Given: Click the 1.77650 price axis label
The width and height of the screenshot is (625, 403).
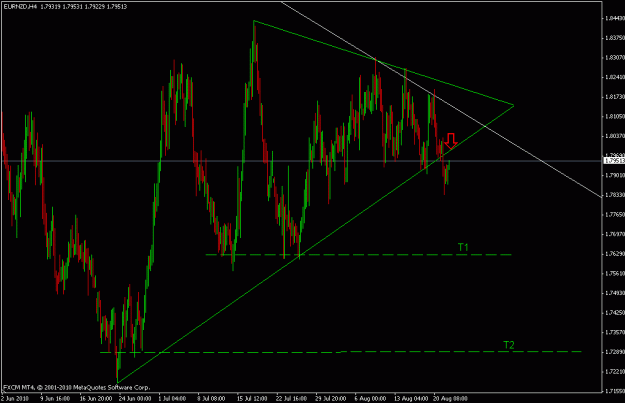Looking at the screenshot, I should [x=614, y=214].
